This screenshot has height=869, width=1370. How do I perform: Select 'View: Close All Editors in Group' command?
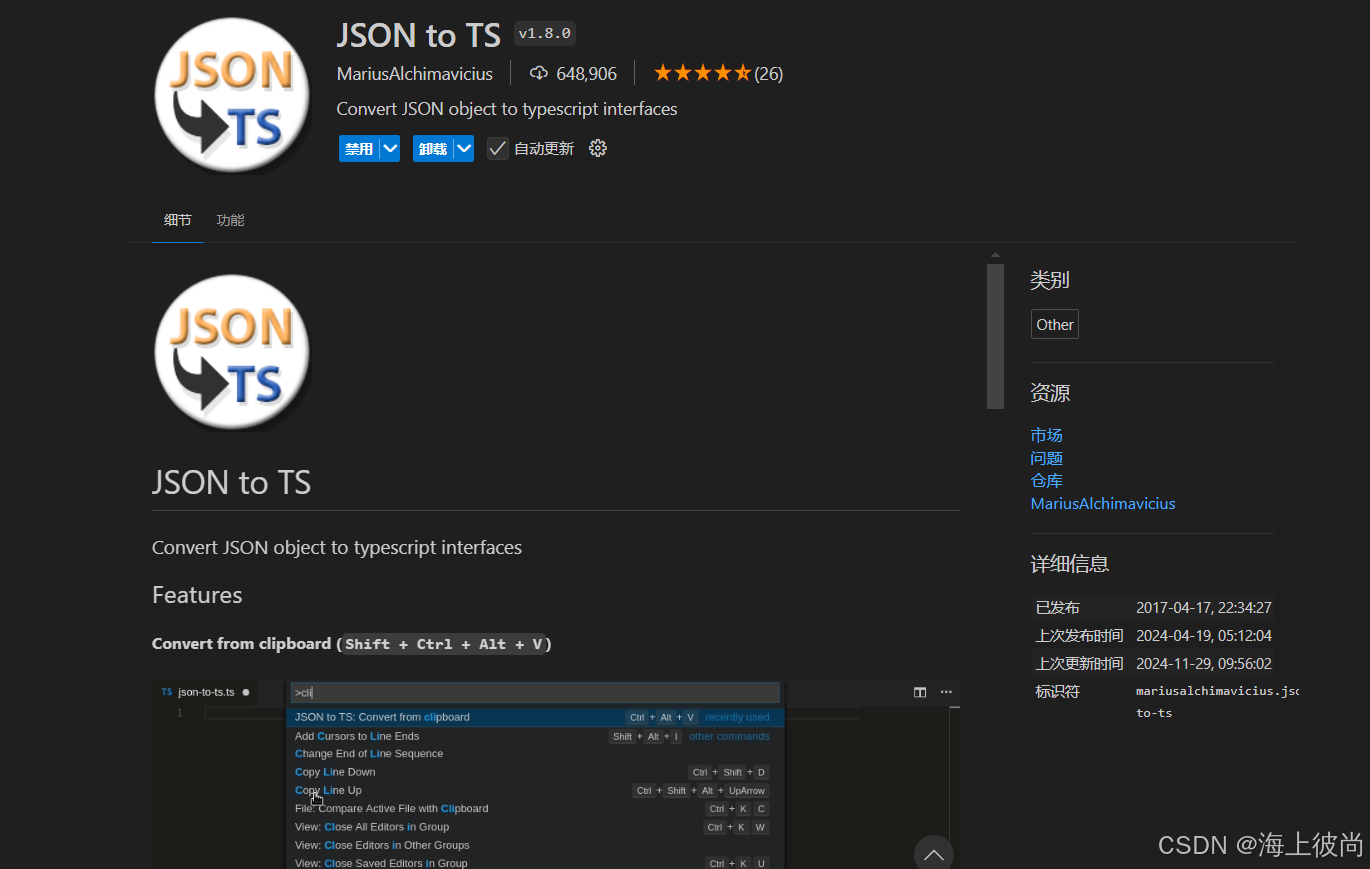coord(535,827)
